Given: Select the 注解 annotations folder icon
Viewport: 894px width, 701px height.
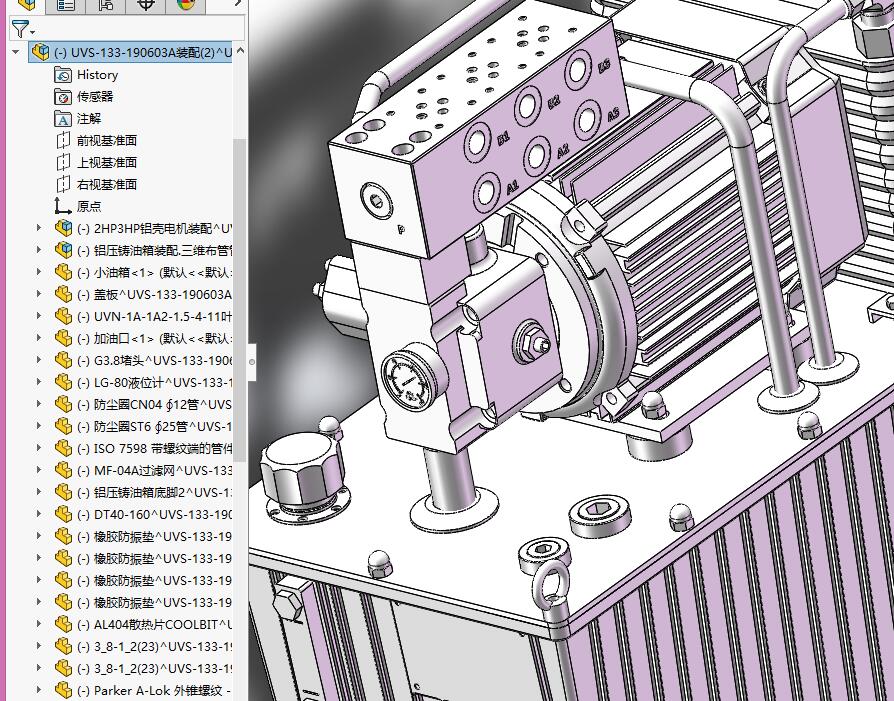Looking at the screenshot, I should [x=63, y=119].
